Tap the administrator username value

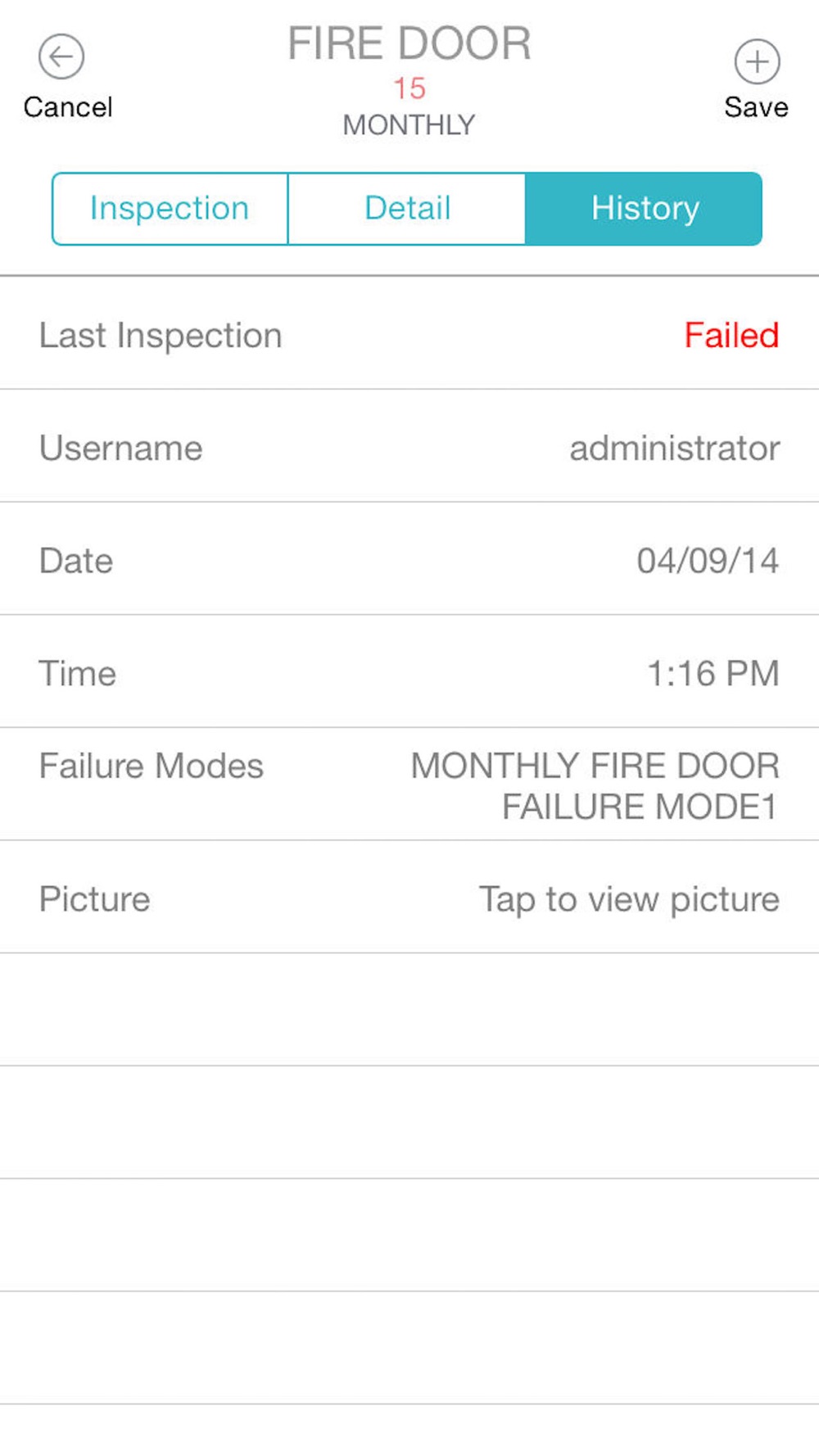[674, 448]
